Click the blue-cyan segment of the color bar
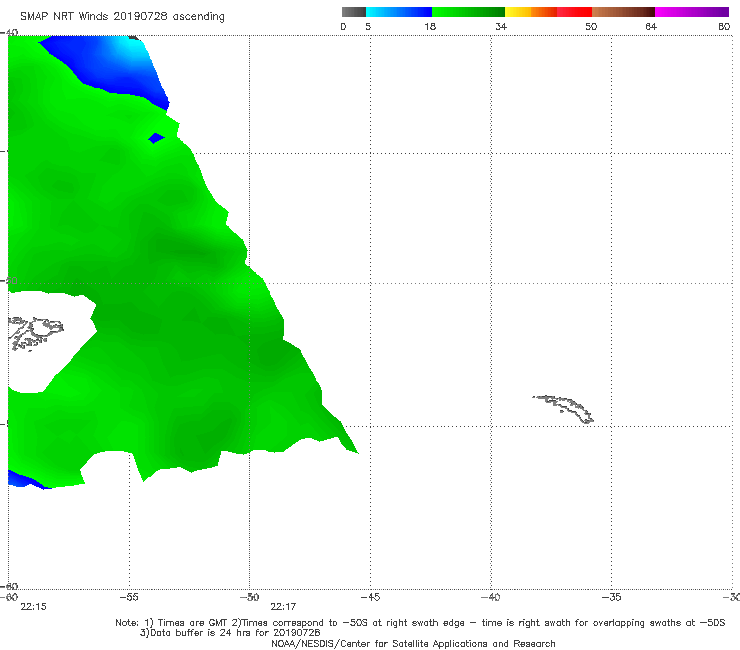 (399, 12)
